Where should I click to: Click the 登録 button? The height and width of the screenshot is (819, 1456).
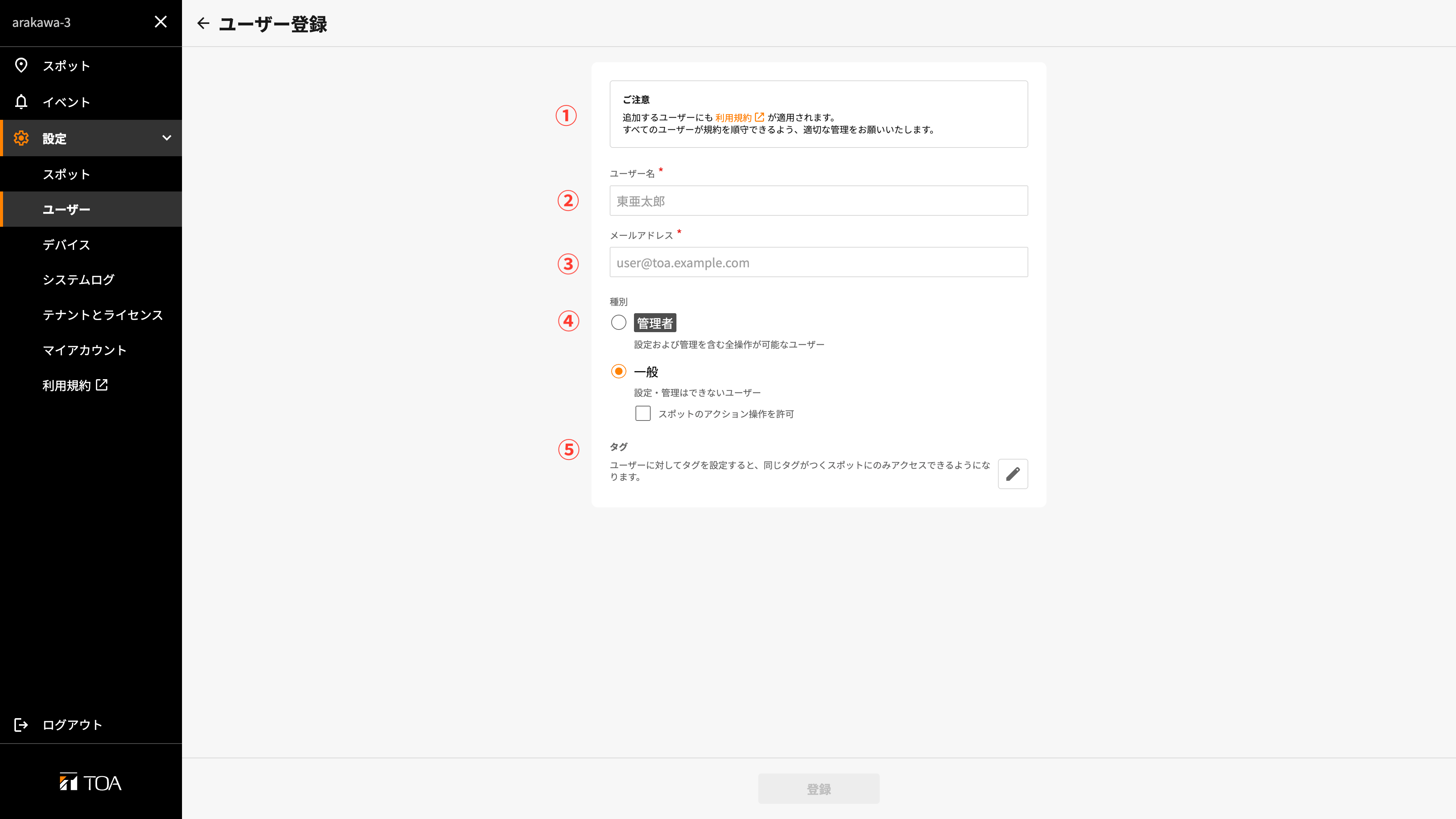(819, 789)
